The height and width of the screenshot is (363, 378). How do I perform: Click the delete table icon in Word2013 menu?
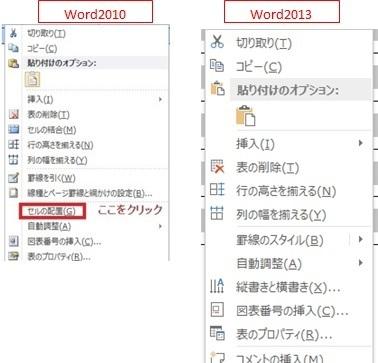217,167
